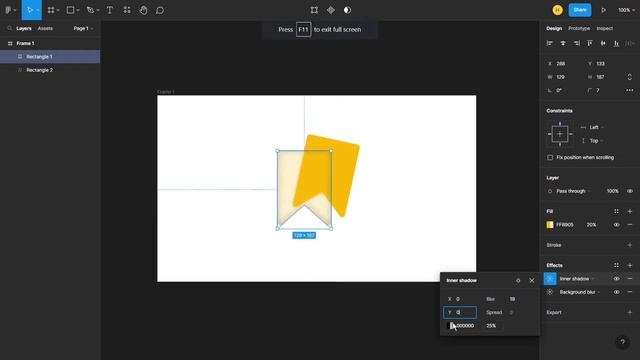
Task: Search layers with the magnifier icon
Action: pyautogui.click(x=9, y=29)
